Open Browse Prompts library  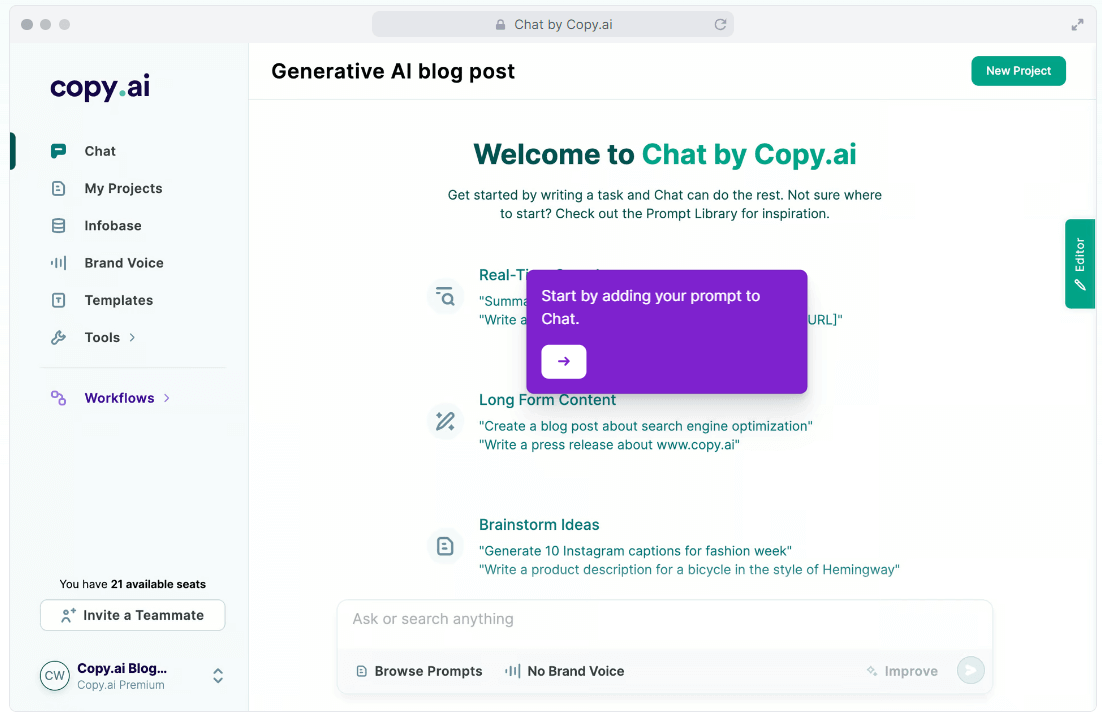[x=419, y=671]
